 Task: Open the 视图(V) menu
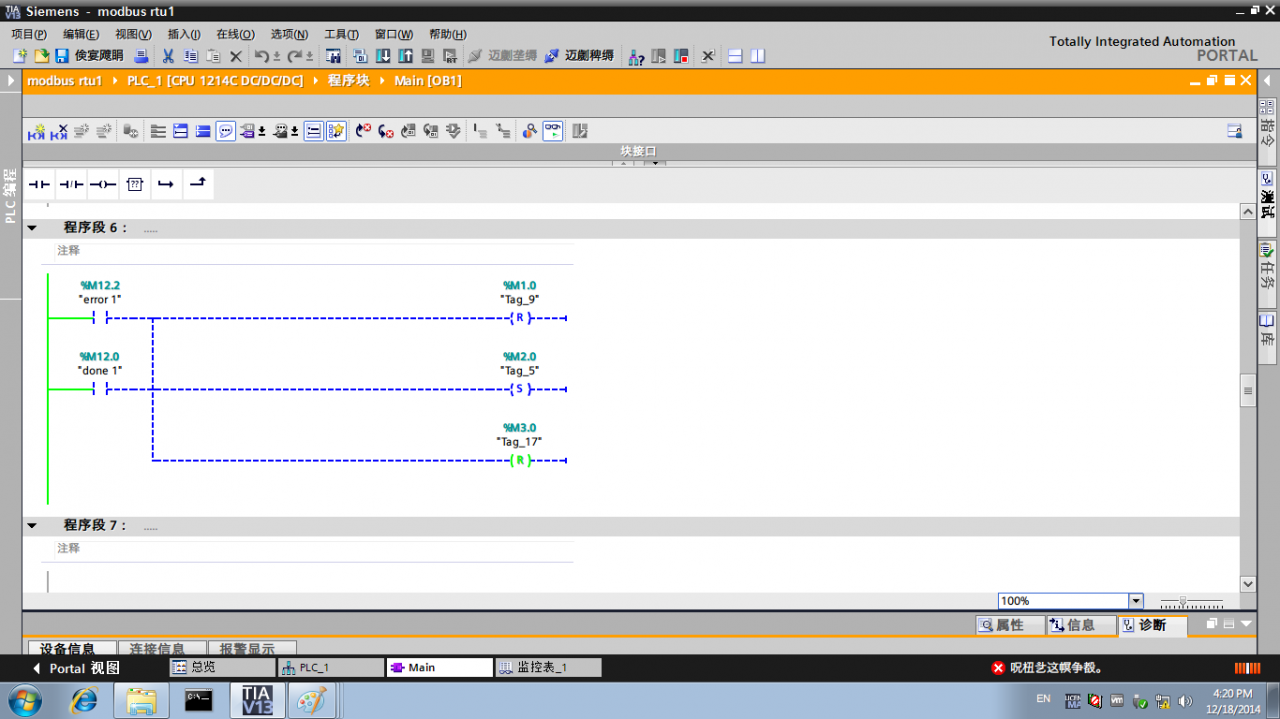click(132, 34)
